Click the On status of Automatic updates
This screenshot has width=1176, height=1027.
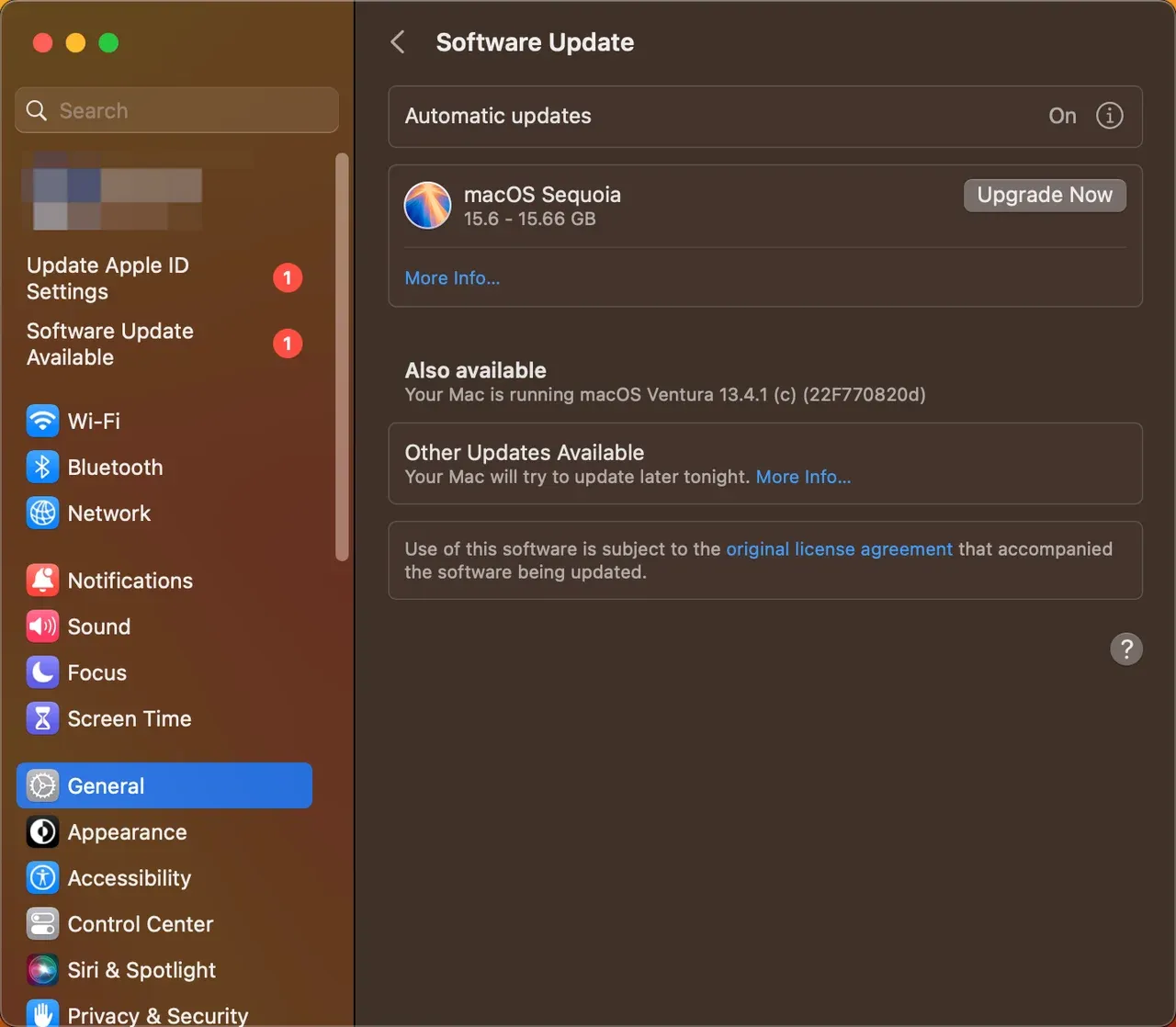click(1062, 116)
